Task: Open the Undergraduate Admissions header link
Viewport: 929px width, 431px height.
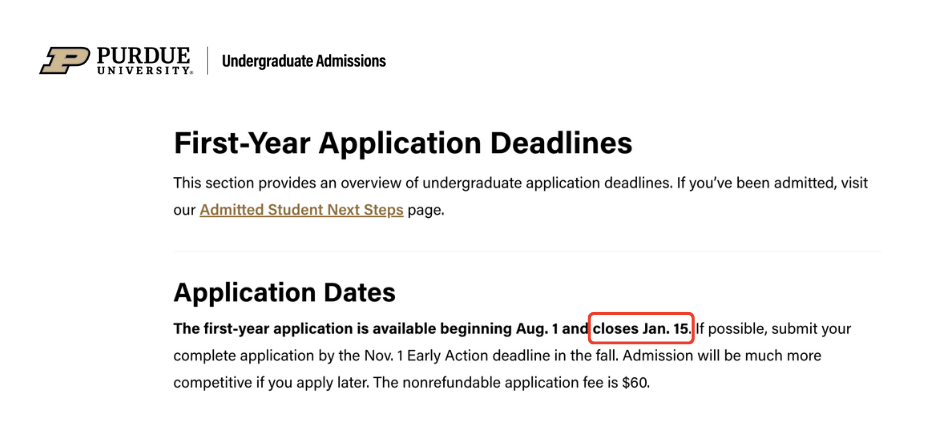Action: pos(303,61)
